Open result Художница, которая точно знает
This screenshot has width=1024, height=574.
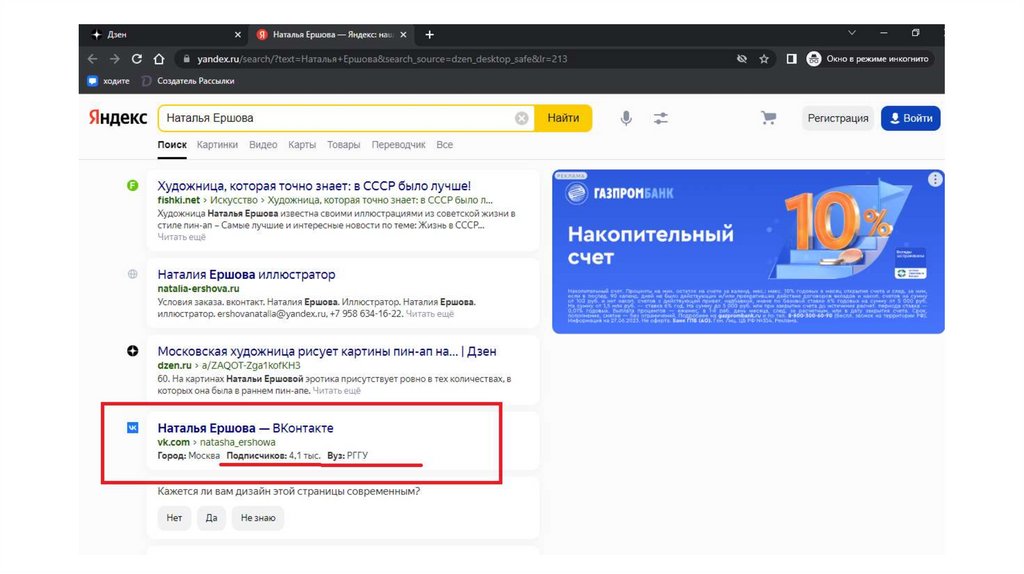(x=314, y=186)
